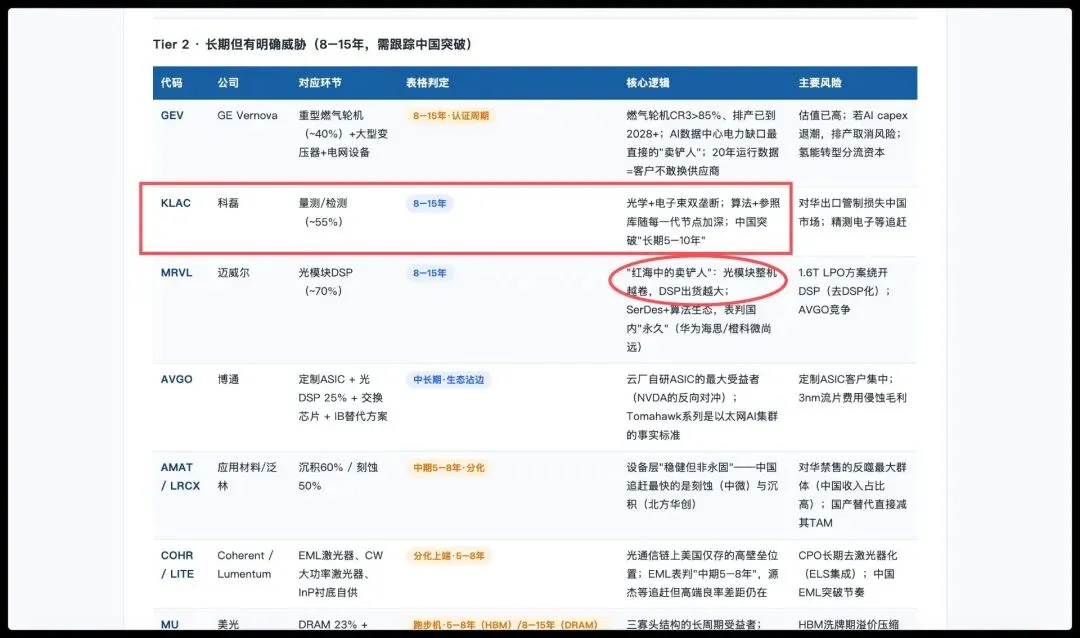Screen dimensions: 1080x638
Task: Click the 分化上端·5–8年 badge
Action: [x=448, y=556]
